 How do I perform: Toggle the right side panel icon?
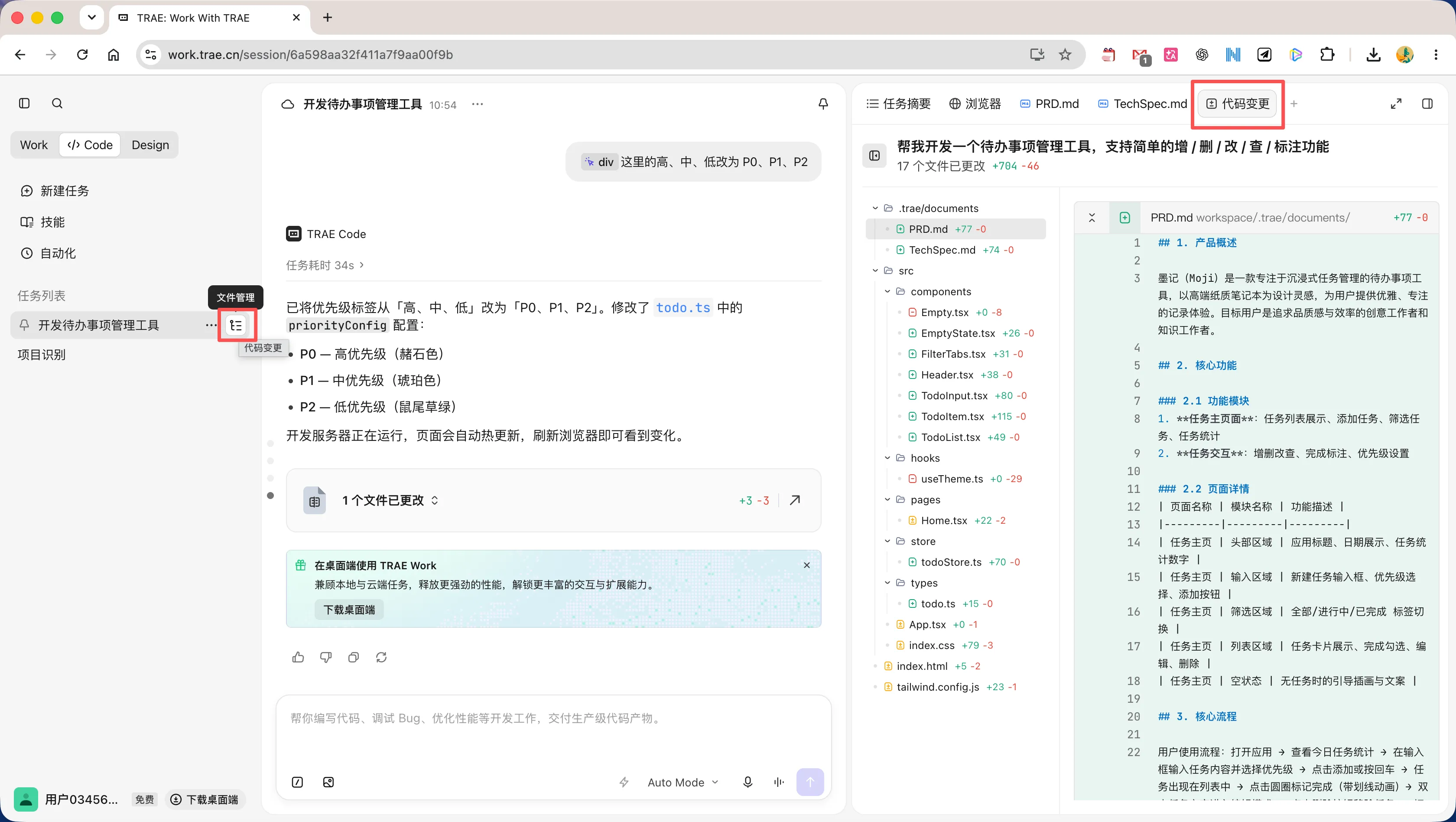tap(1427, 104)
